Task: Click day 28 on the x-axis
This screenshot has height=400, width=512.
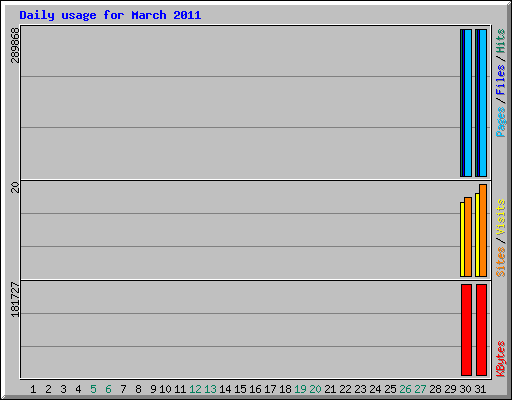Action: (435, 389)
